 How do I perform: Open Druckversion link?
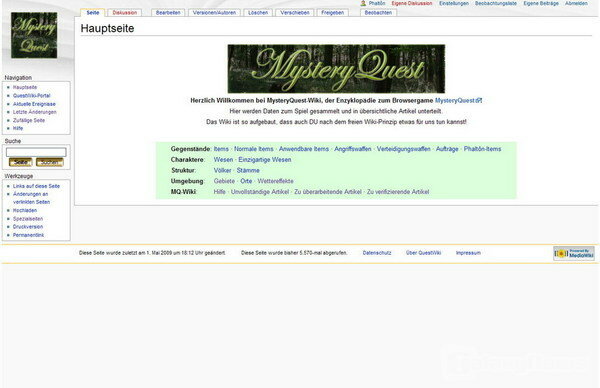(28, 227)
